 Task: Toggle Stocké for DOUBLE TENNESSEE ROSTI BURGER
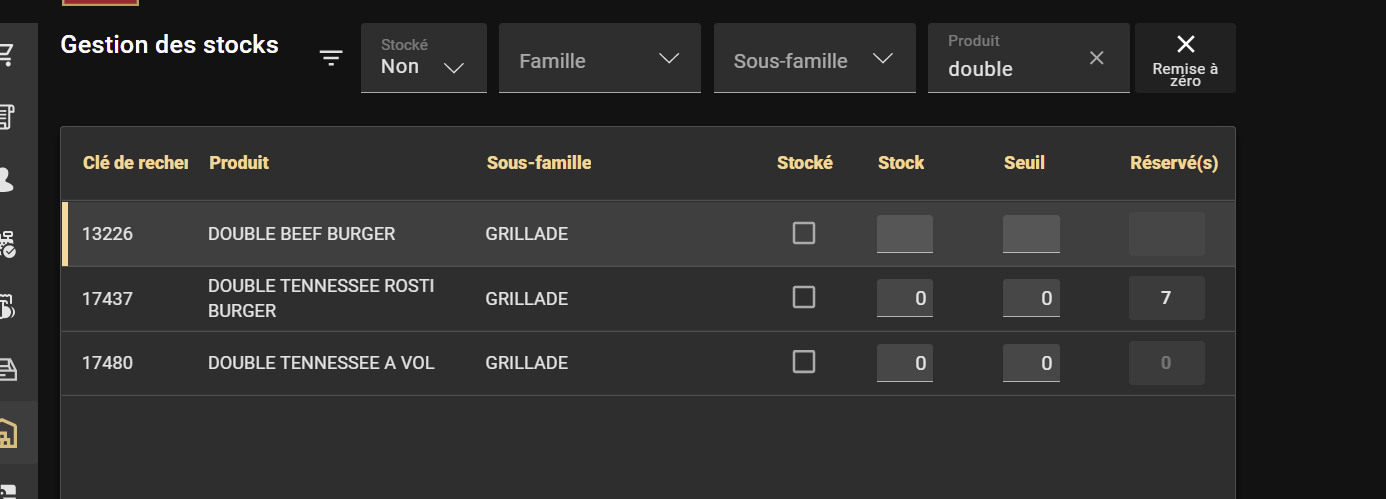point(804,297)
